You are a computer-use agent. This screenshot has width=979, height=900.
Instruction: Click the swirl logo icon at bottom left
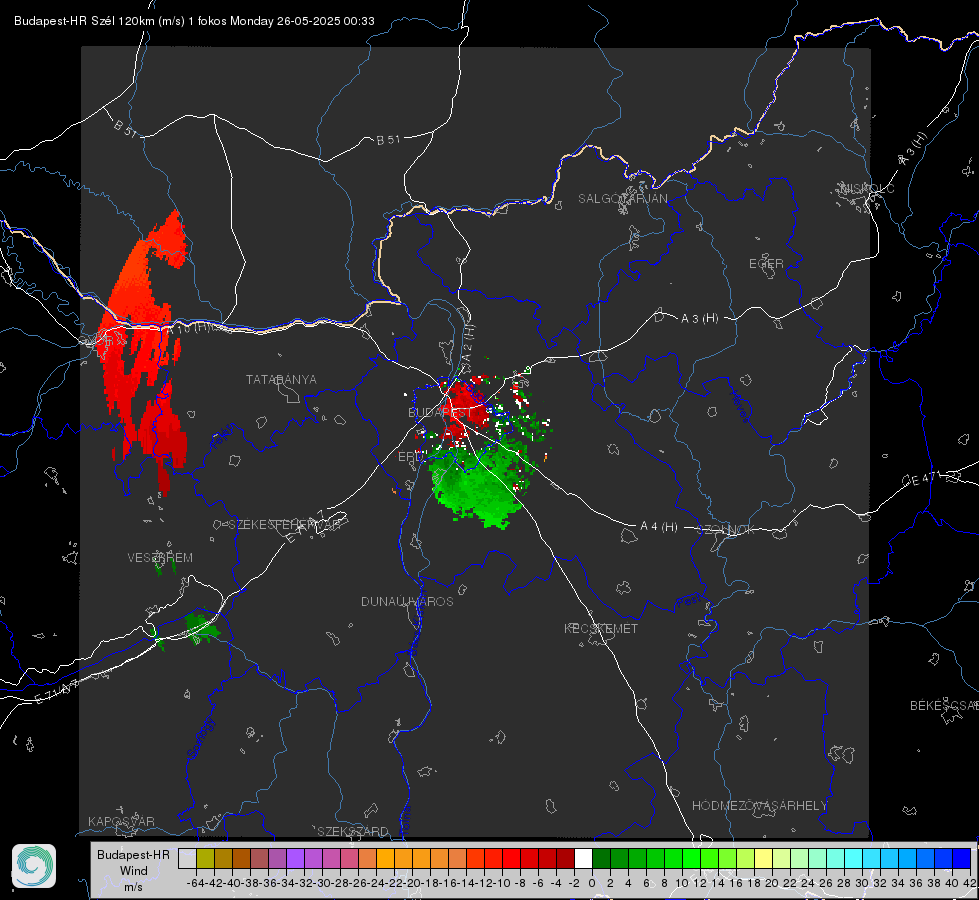[34, 866]
